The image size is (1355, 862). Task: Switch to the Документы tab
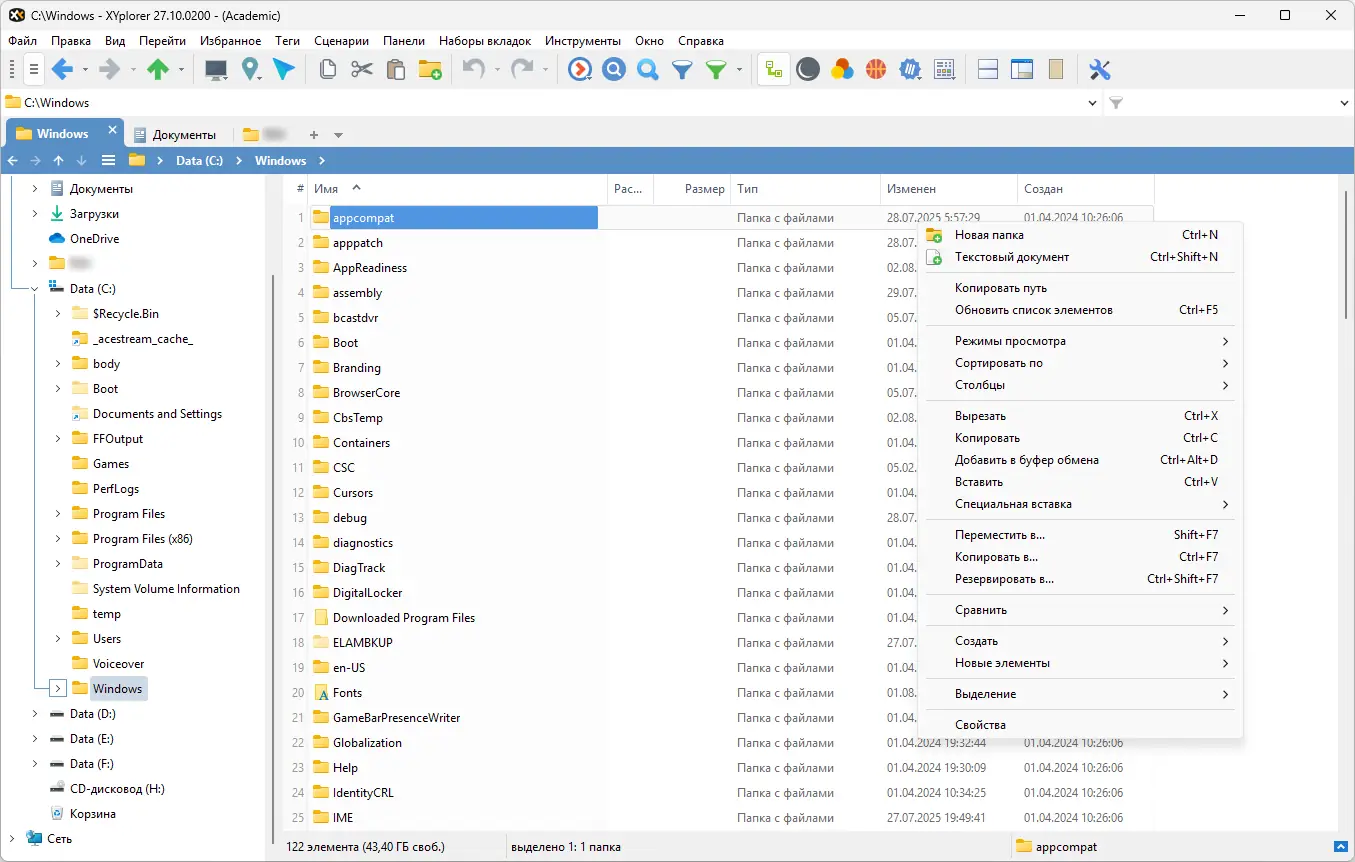[x=175, y=134]
